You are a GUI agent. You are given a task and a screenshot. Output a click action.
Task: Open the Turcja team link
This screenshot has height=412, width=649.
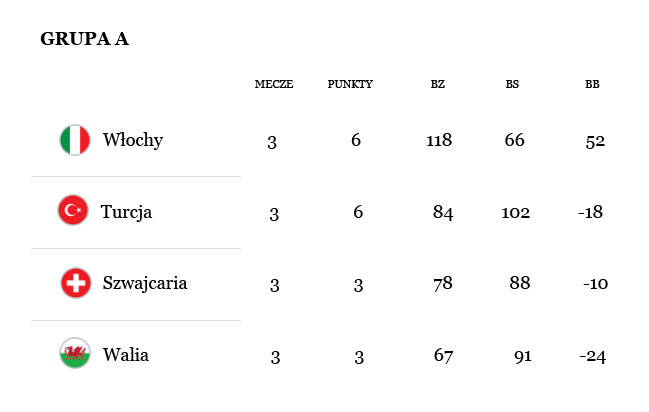click(x=126, y=212)
